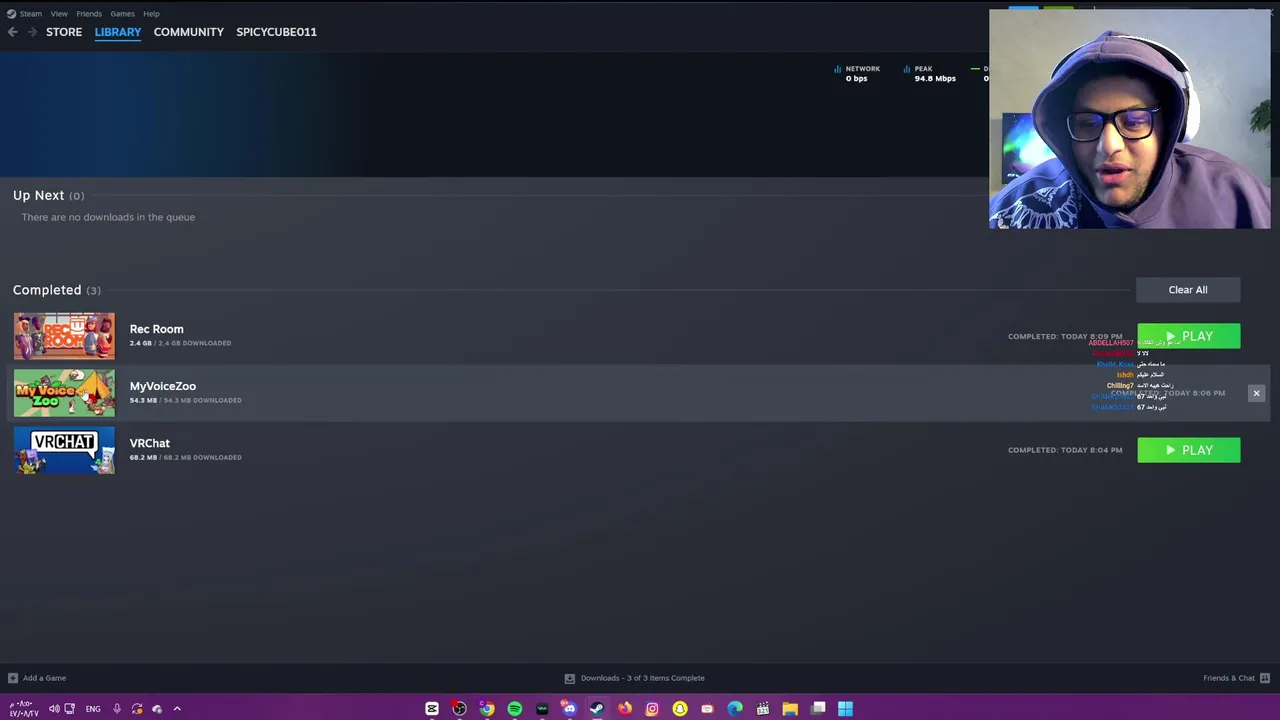Open CapCut from the taskbar
Image resolution: width=1280 pixels, height=720 pixels.
[432, 709]
